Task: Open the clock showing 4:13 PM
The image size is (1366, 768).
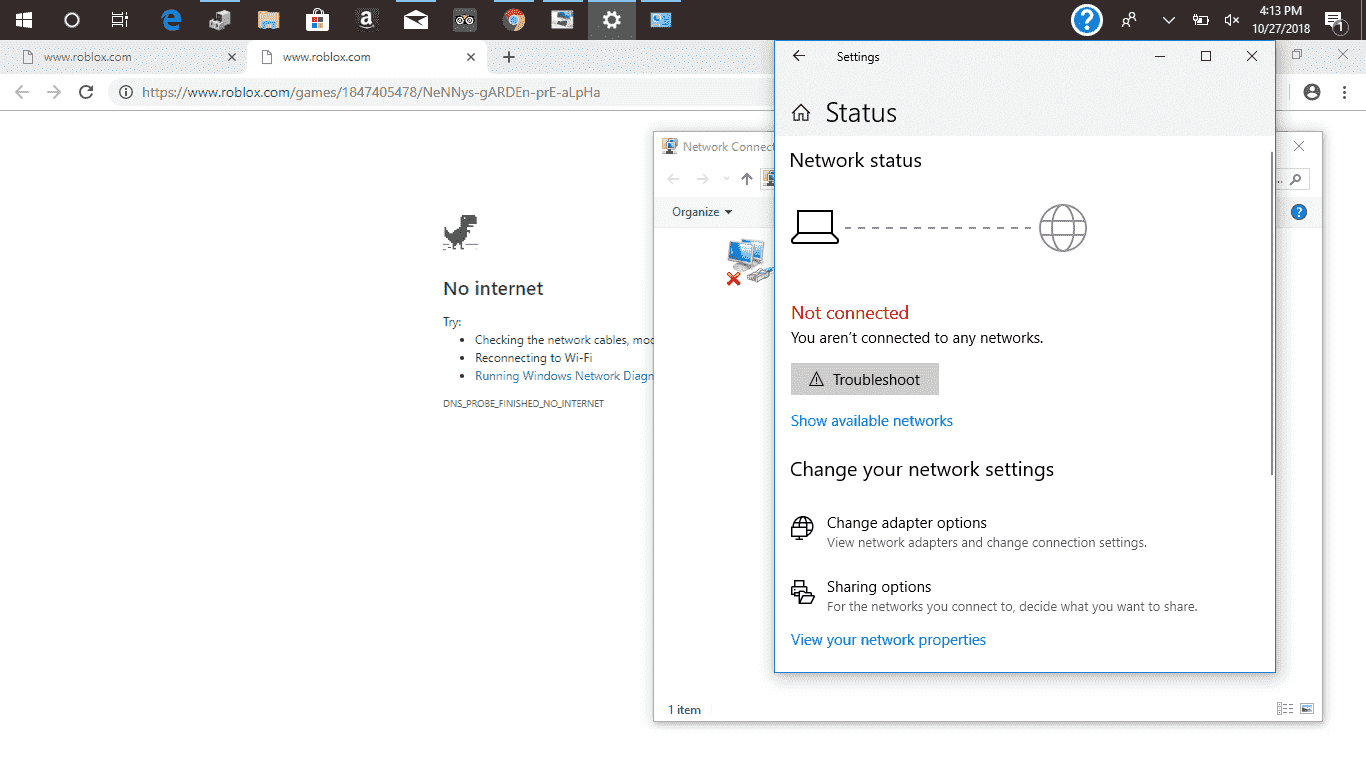Action: 1281,19
